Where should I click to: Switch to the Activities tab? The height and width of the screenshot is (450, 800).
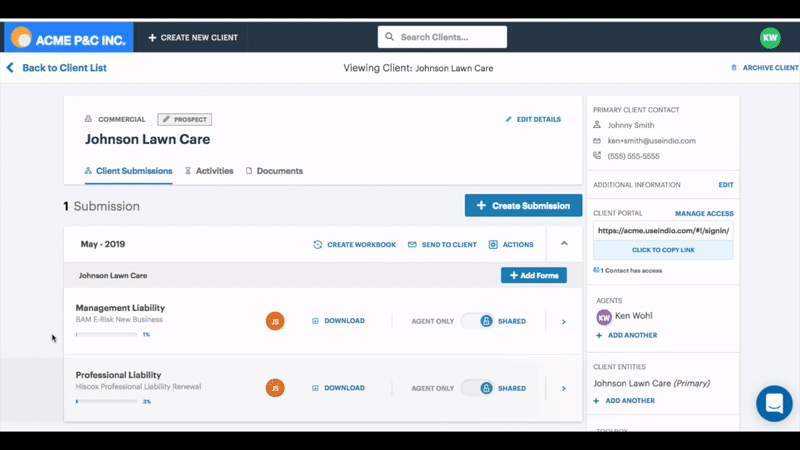pyautogui.click(x=209, y=171)
